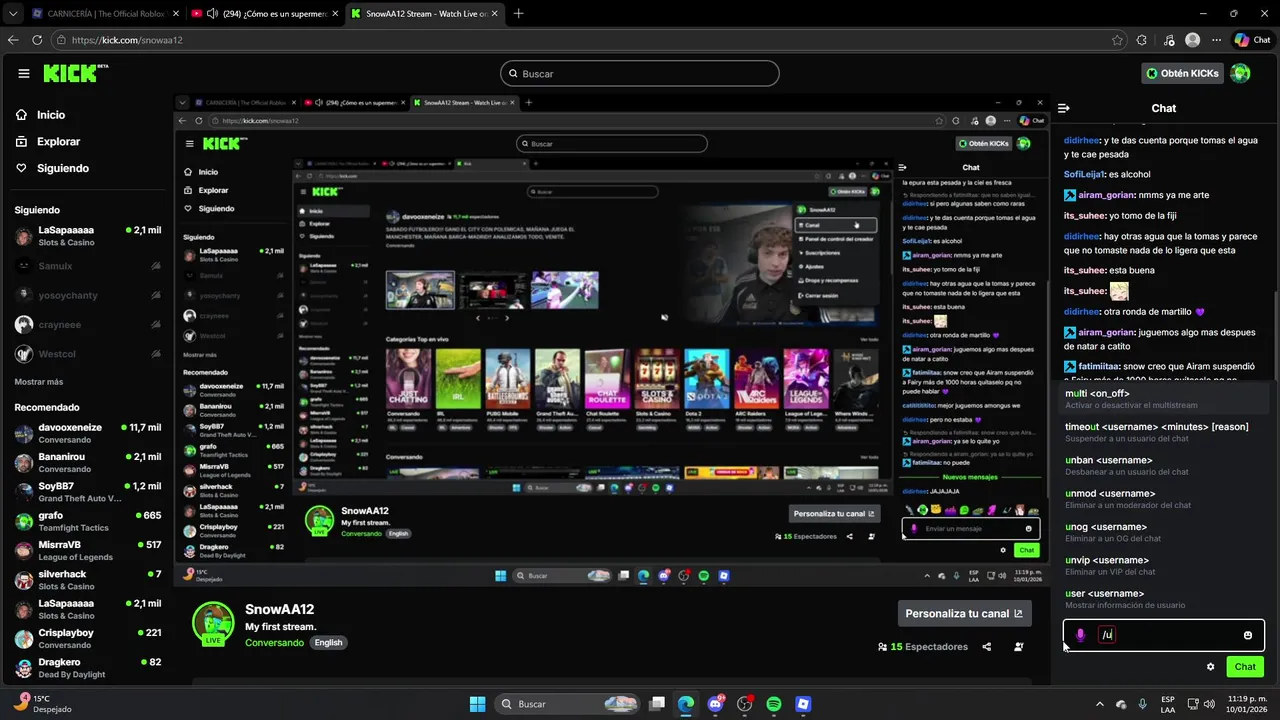Click the site info lock icon

click(x=61, y=40)
